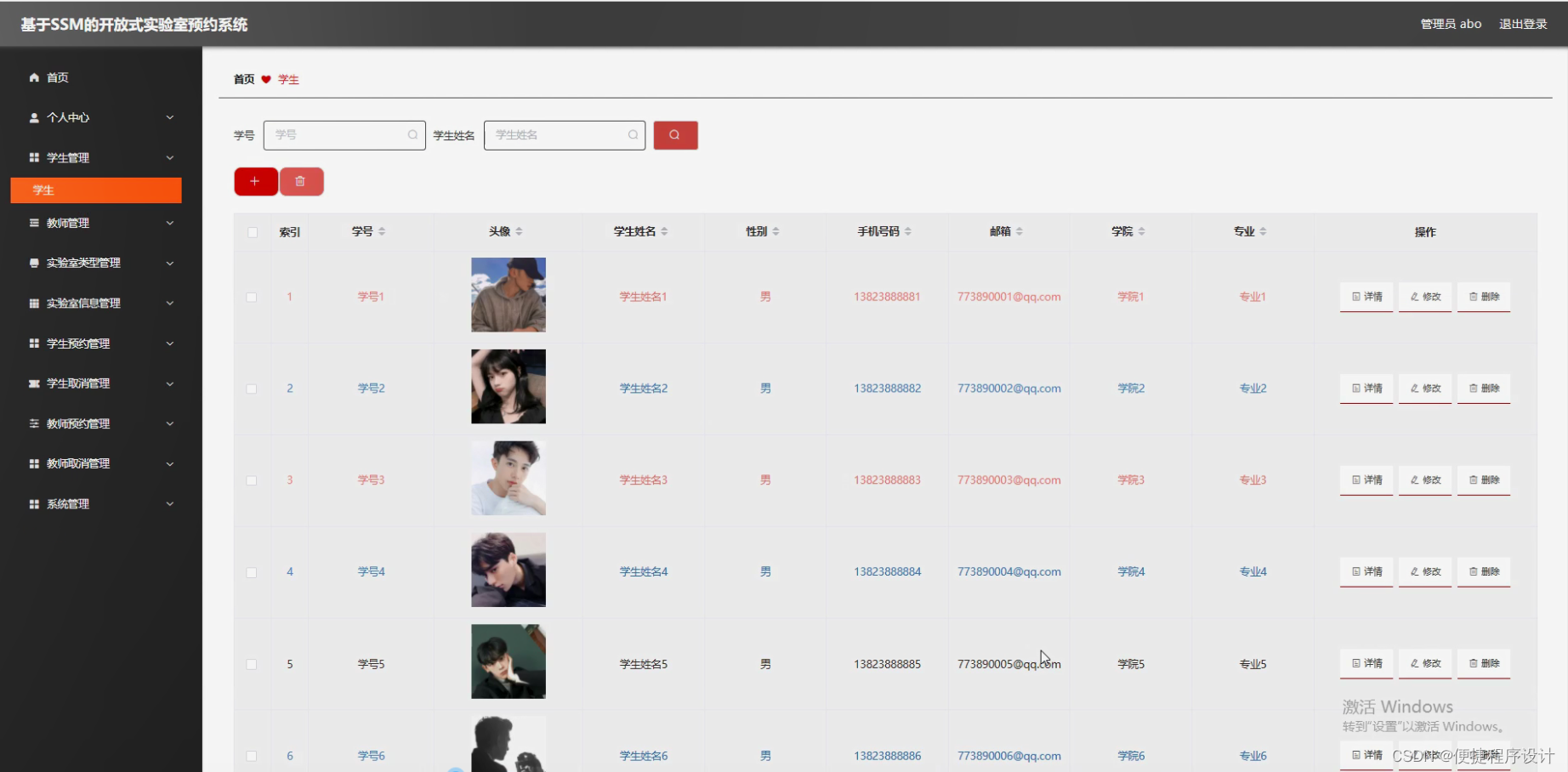
Task: Expand the 实验室信息管理 chevron
Action: click(170, 303)
